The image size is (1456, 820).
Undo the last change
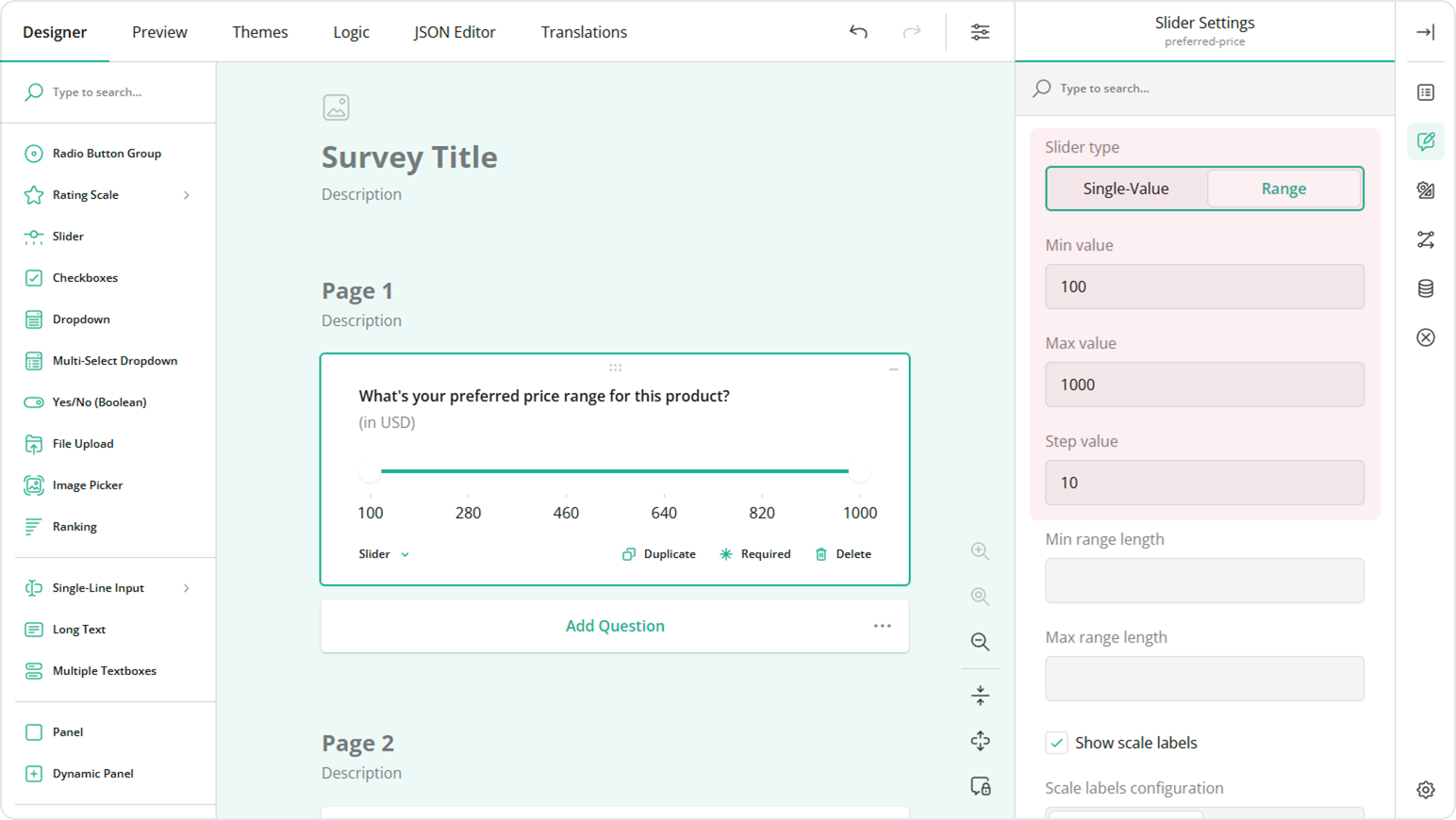858,31
